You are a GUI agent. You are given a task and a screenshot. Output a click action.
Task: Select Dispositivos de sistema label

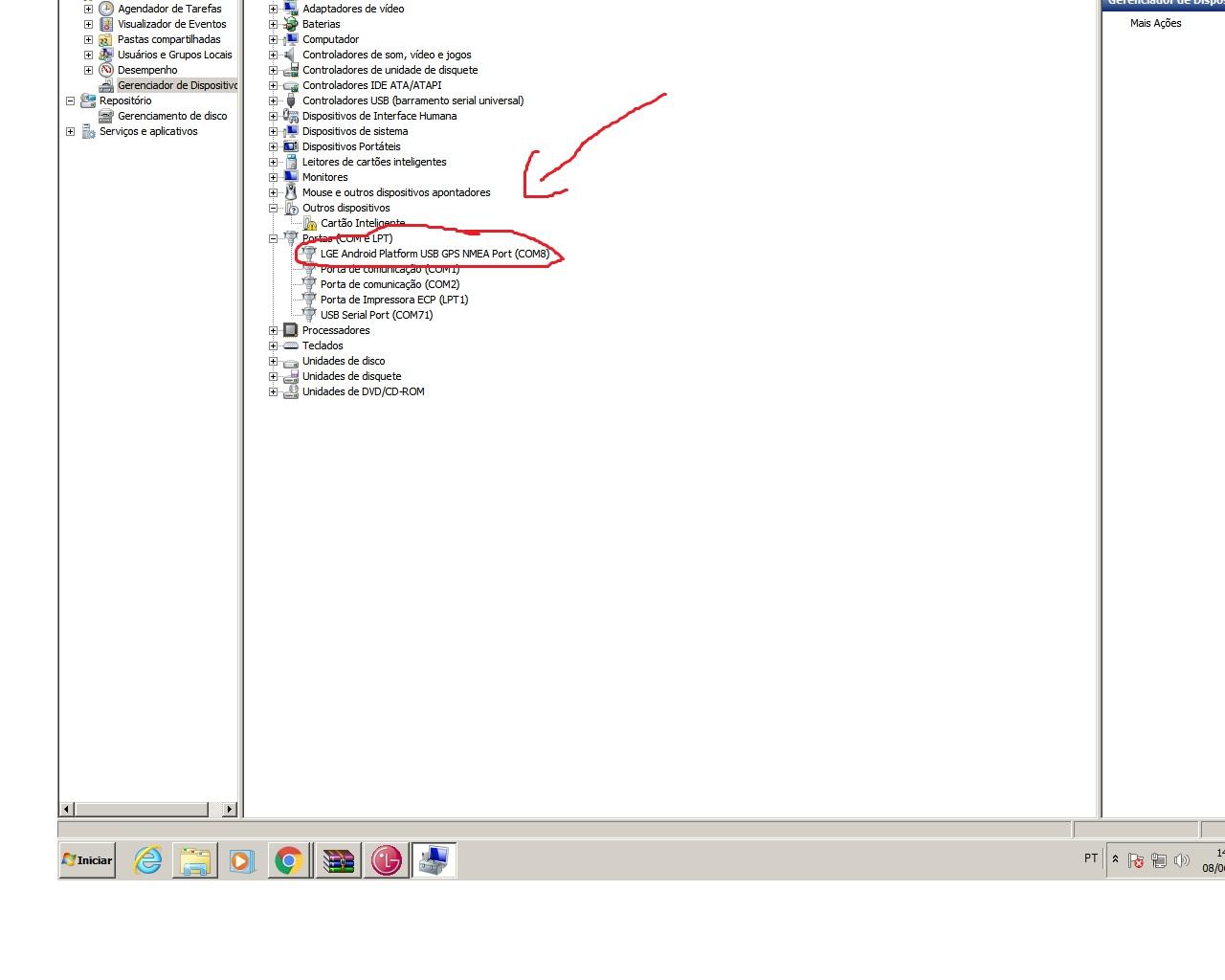(x=355, y=131)
